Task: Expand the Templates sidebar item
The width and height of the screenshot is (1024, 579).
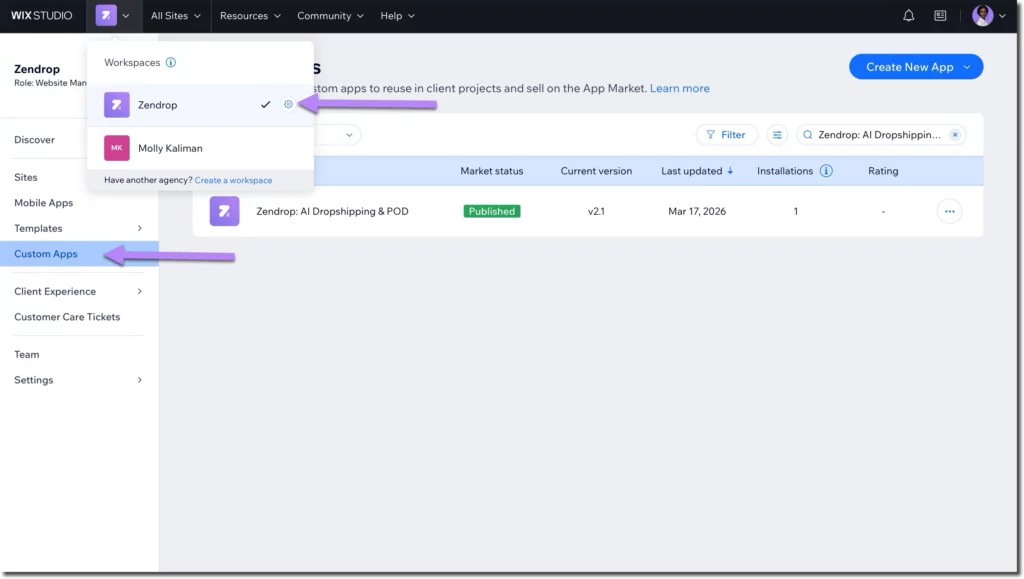Action: (78, 228)
